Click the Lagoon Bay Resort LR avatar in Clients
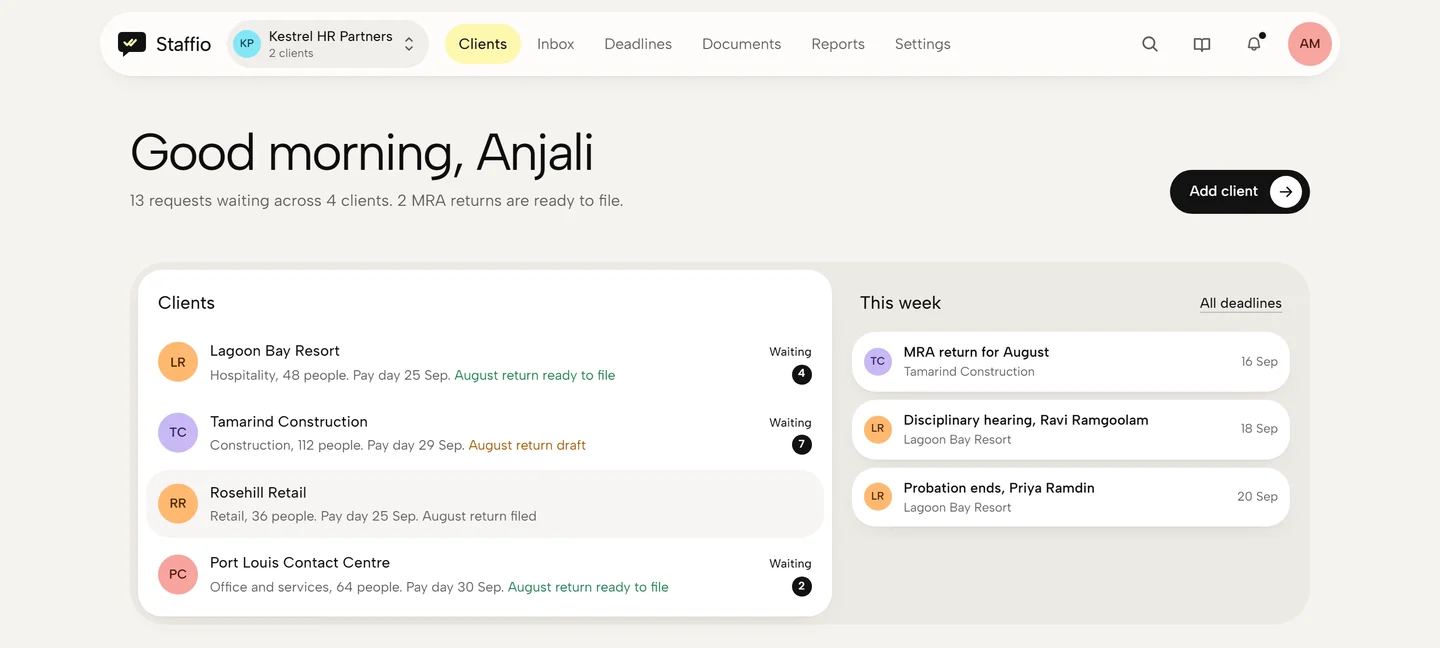 pyautogui.click(x=178, y=362)
